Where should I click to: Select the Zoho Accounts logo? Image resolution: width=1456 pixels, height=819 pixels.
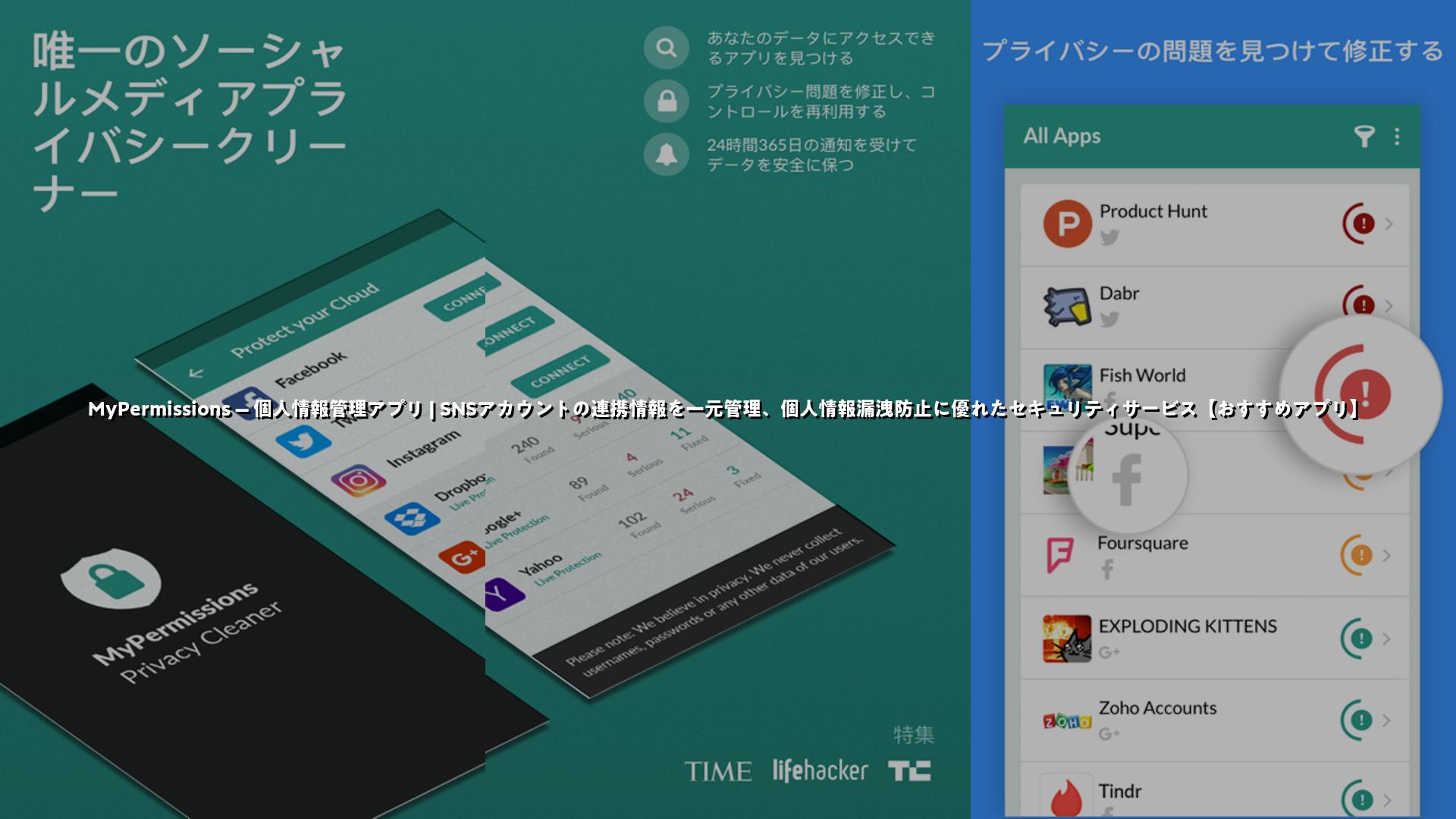pyautogui.click(x=1067, y=720)
